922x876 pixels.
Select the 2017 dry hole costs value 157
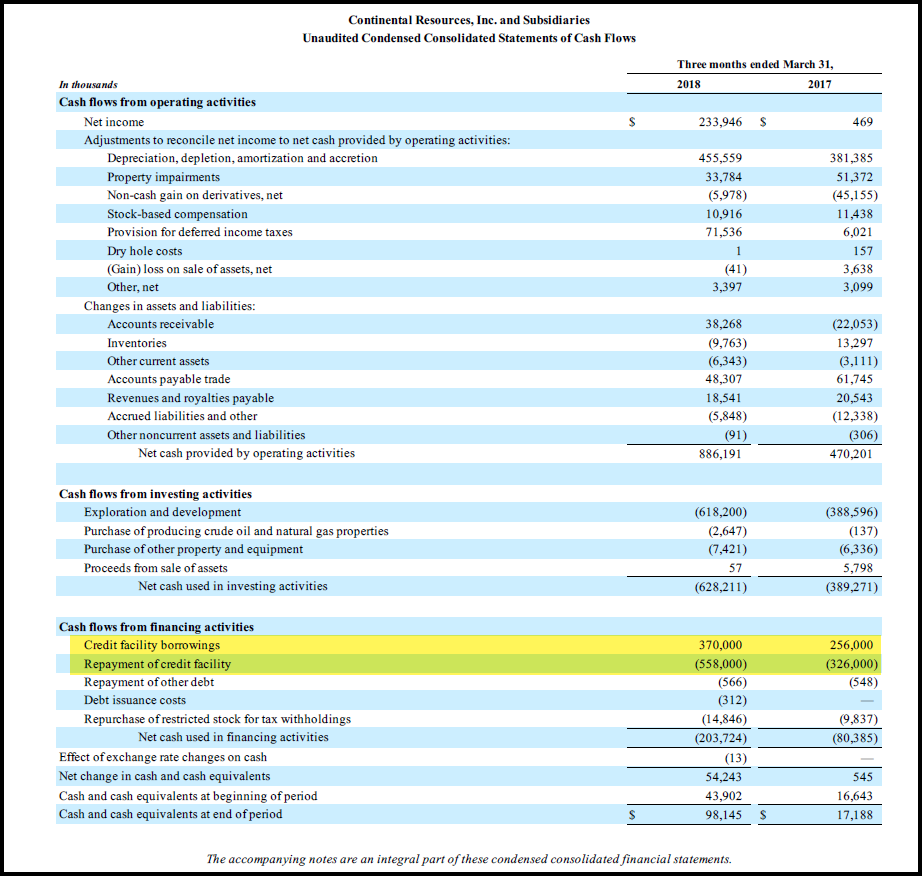(863, 251)
